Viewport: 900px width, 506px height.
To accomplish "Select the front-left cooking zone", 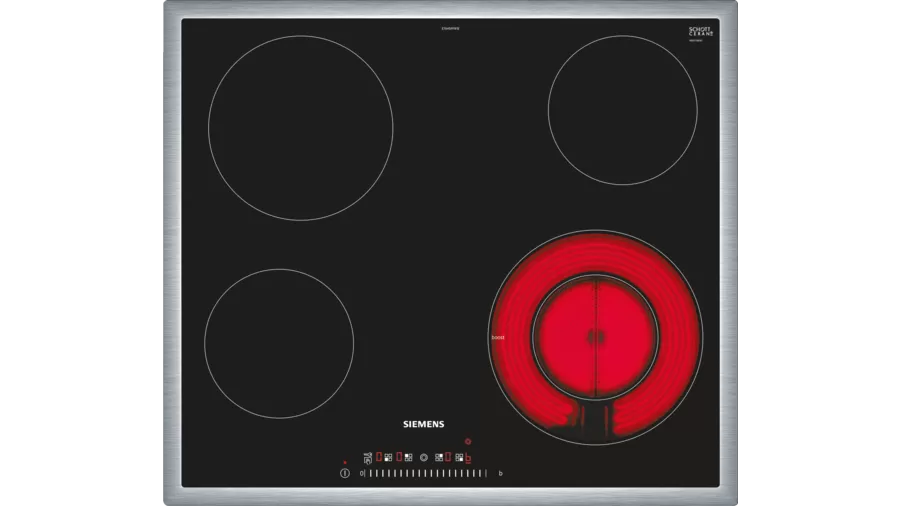I will click(278, 343).
